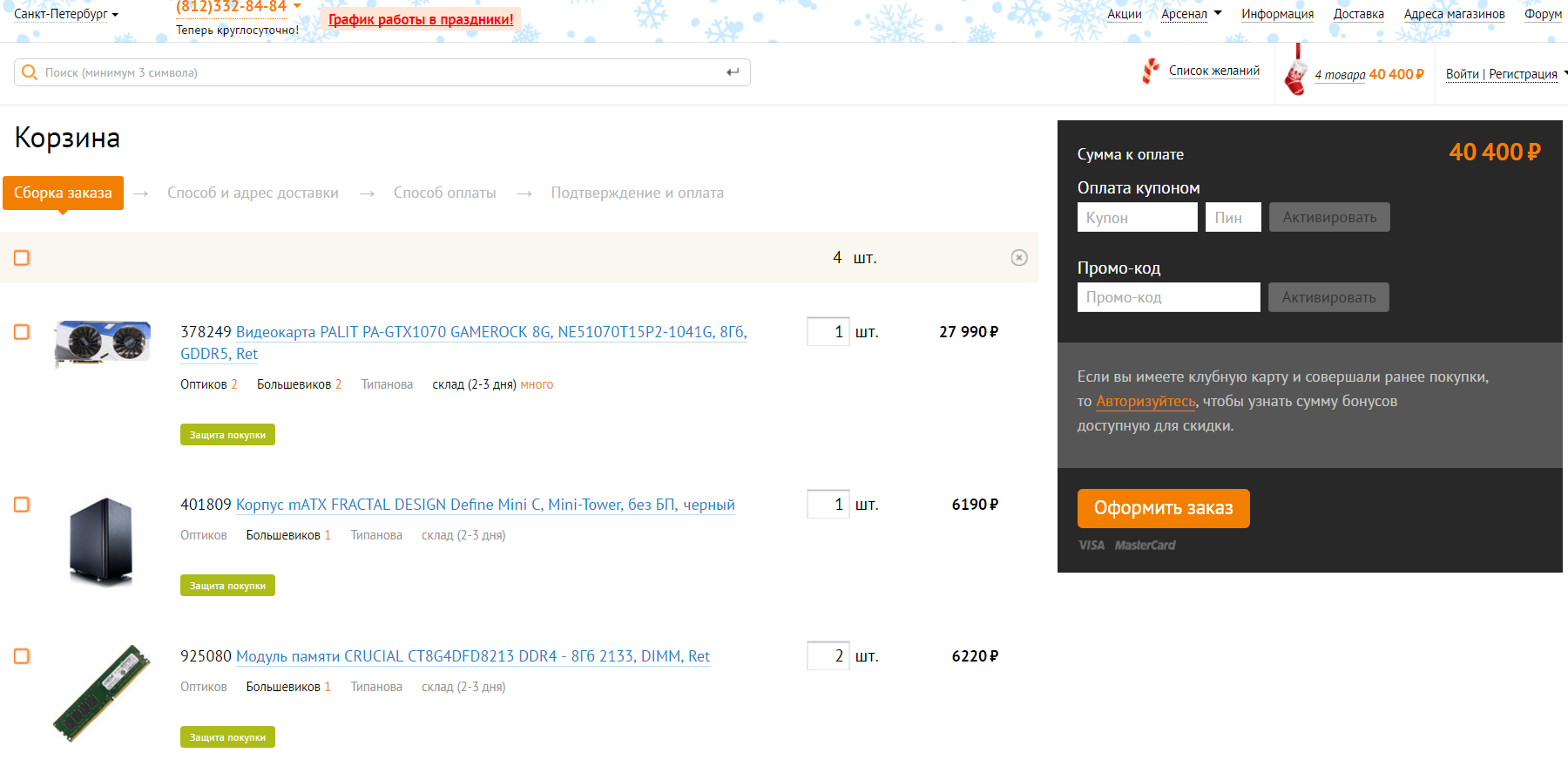This screenshot has height=760, width=1568.
Task: Click the 27 990 ₽ price
Action: [x=969, y=332]
